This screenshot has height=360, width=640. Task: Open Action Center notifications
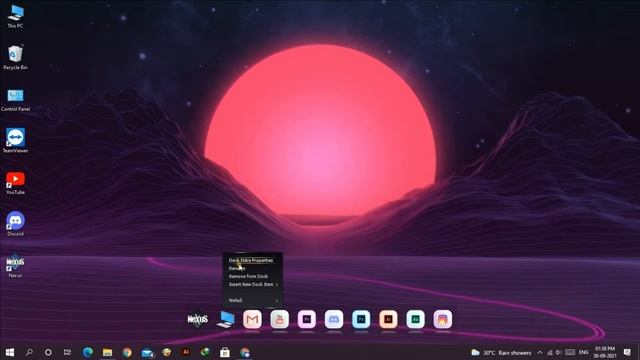[627, 353]
